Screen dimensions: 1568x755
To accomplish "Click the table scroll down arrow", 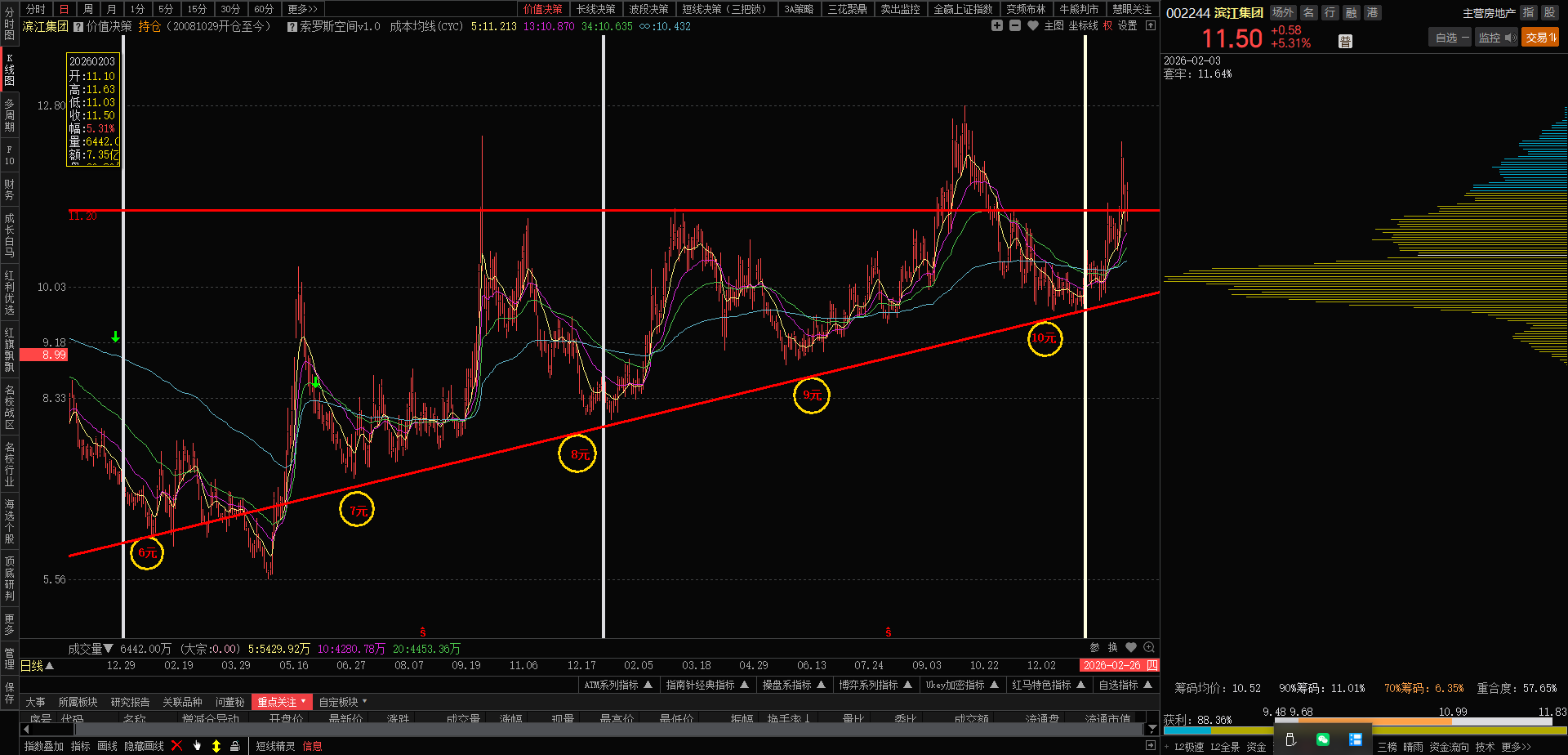I will click(1152, 728).
